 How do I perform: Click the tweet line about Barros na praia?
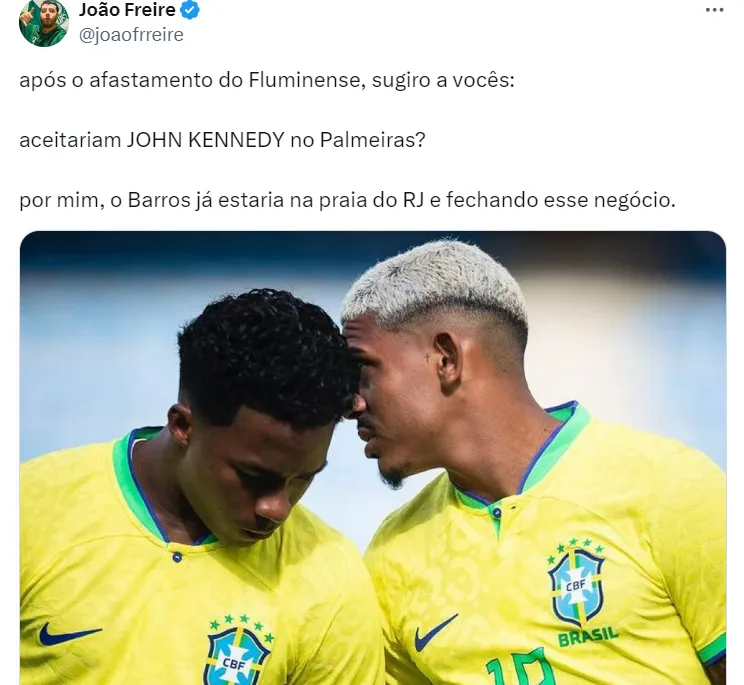[347, 200]
